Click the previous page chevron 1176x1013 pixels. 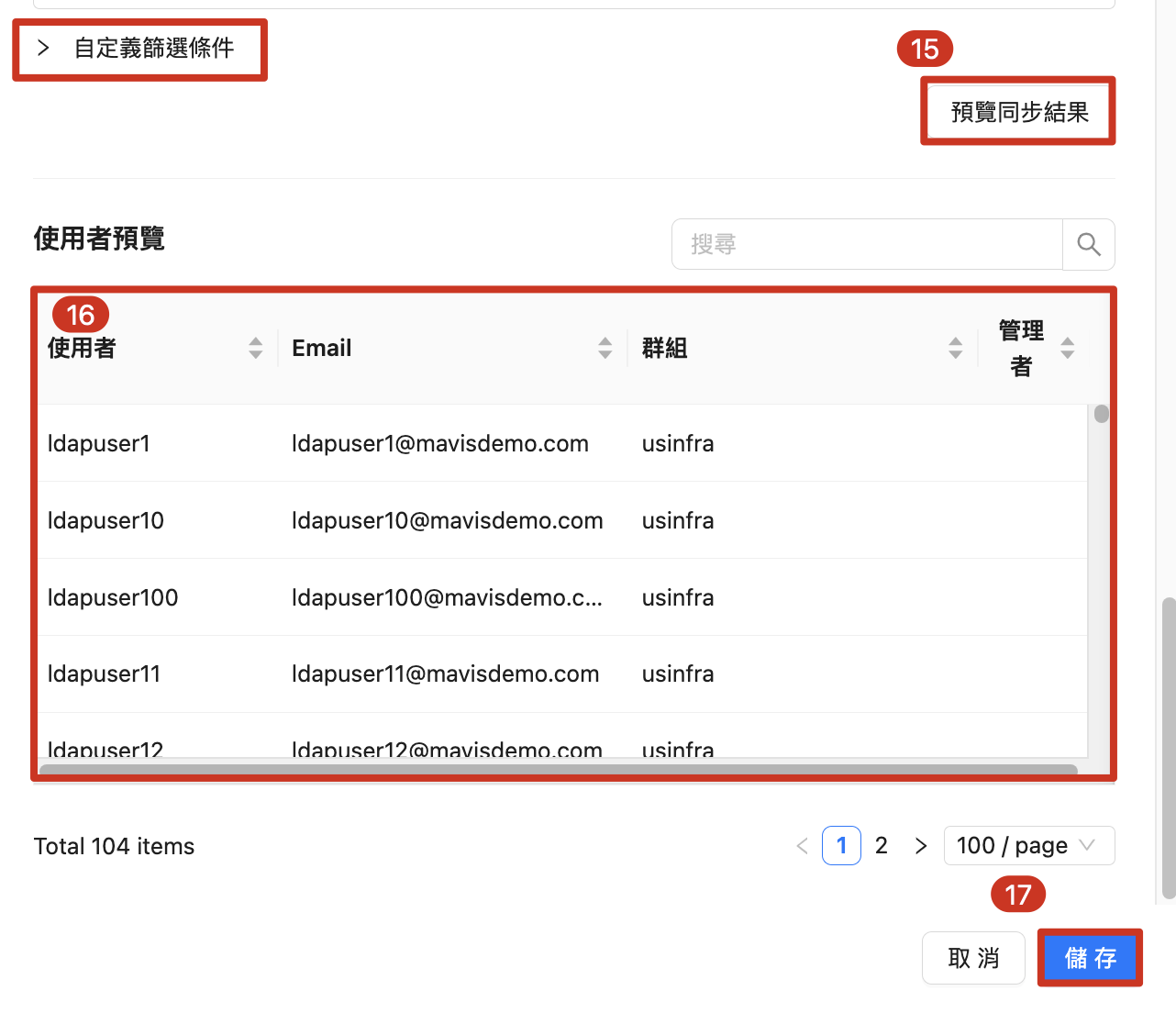[802, 845]
